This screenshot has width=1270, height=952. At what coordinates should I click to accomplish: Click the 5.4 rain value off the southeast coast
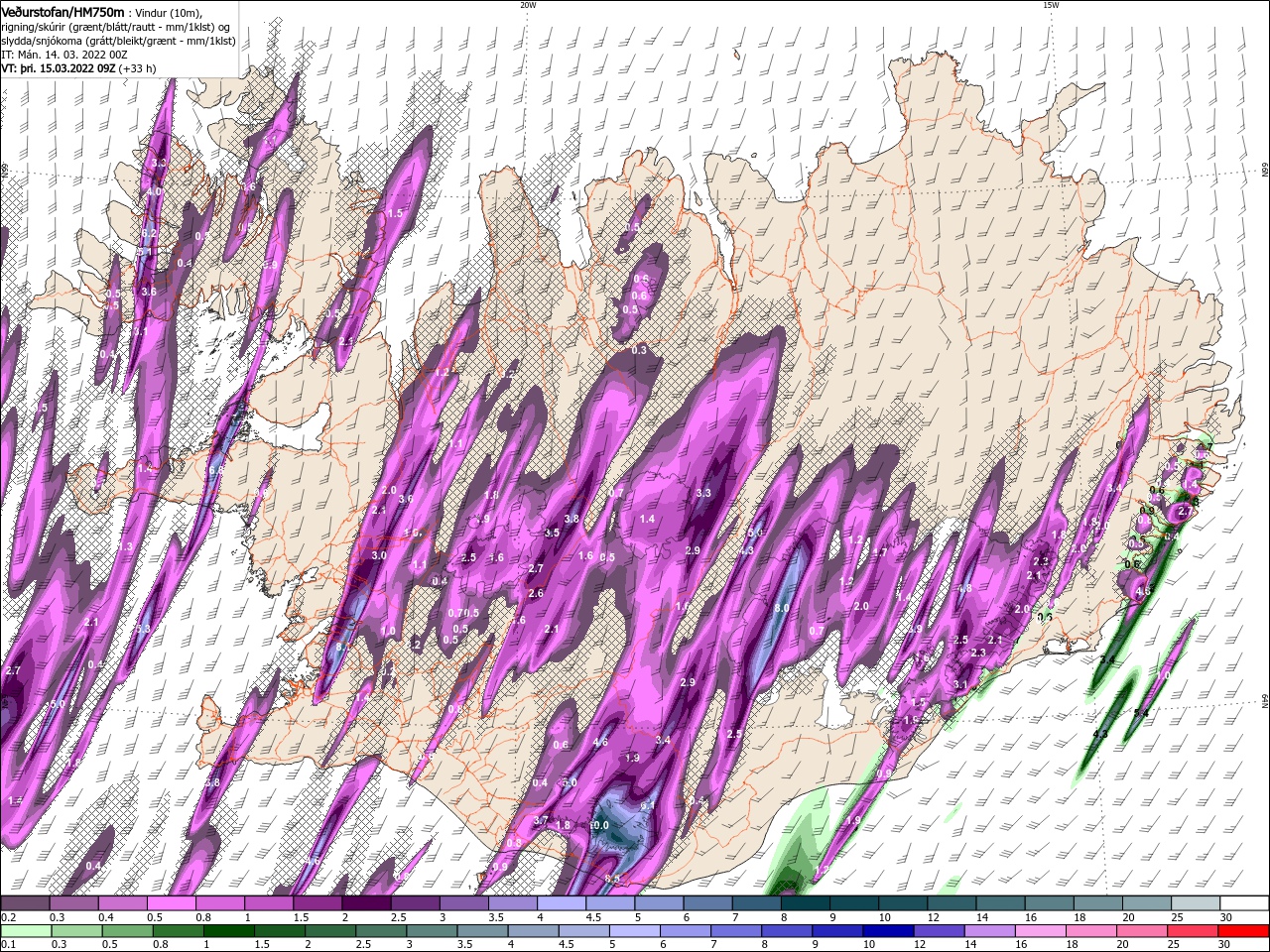1141,713
